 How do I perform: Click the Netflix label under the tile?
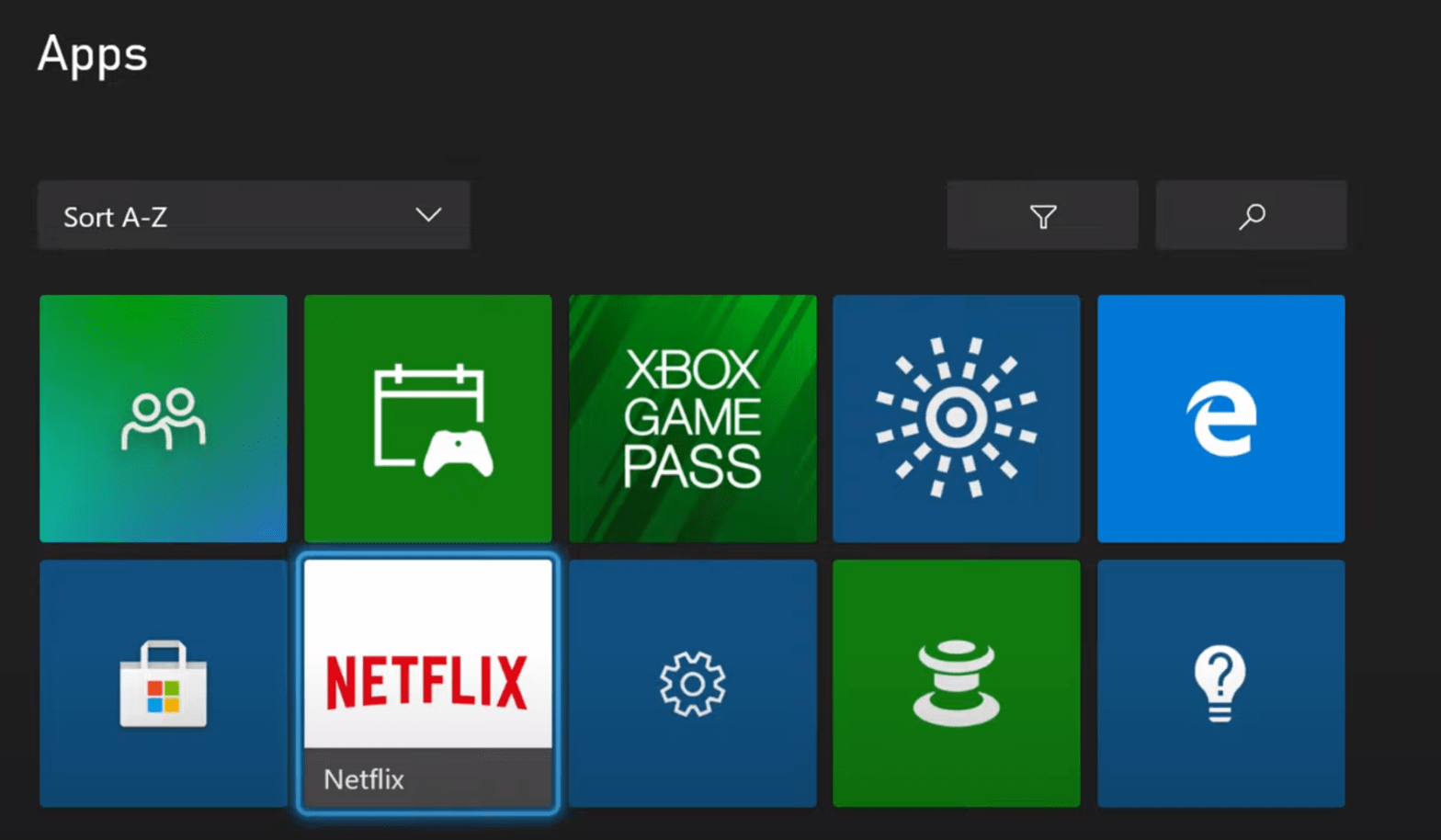click(x=364, y=779)
